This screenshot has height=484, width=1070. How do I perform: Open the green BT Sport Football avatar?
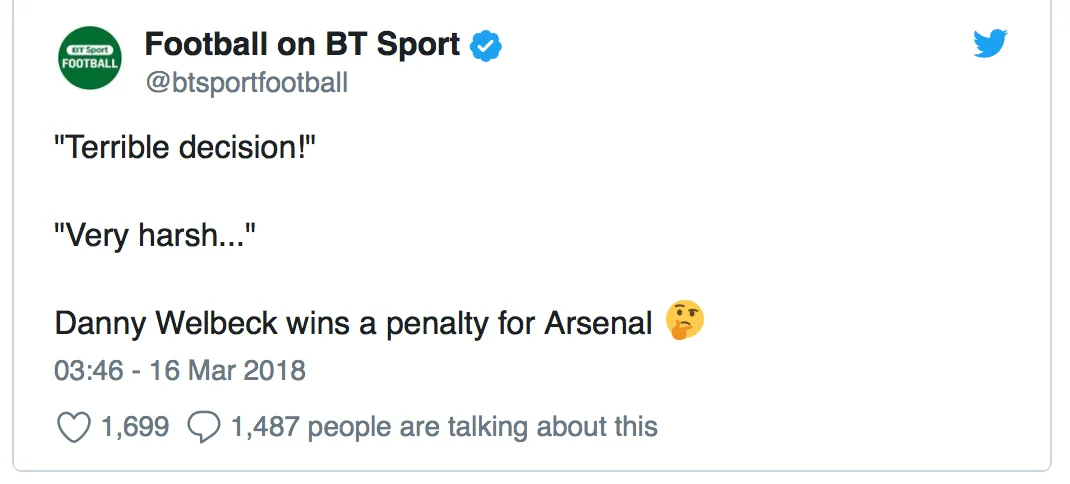point(89,57)
